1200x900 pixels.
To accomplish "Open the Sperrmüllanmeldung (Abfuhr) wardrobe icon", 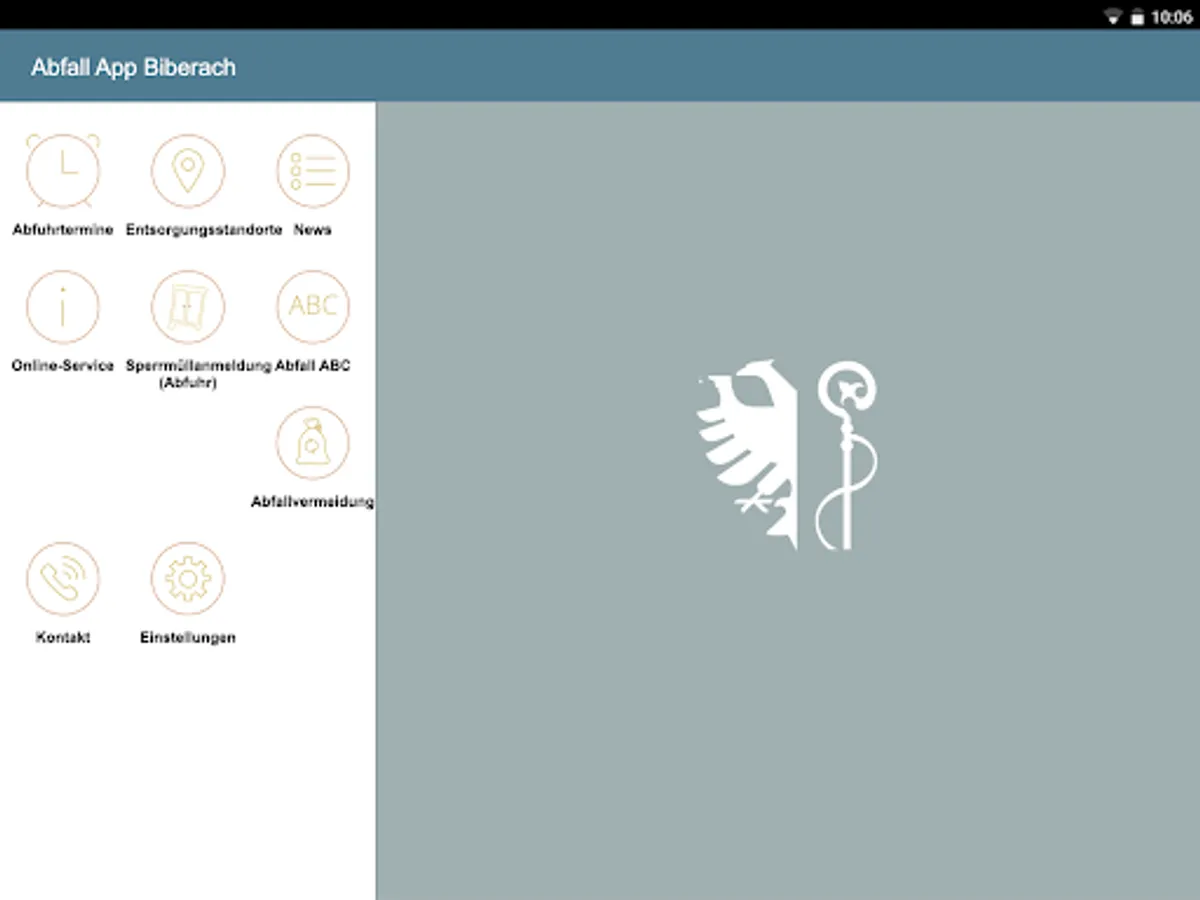I will (x=187, y=305).
